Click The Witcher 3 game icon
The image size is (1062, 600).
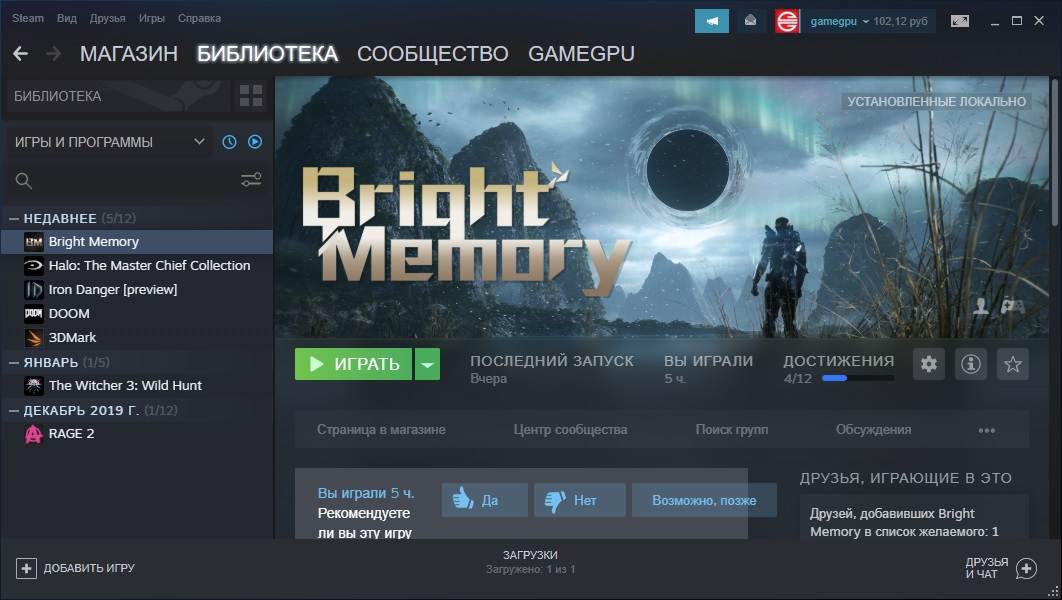pos(33,385)
